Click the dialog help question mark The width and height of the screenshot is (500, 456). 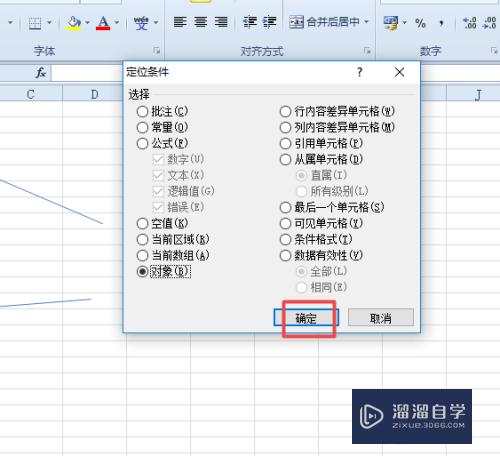[359, 72]
